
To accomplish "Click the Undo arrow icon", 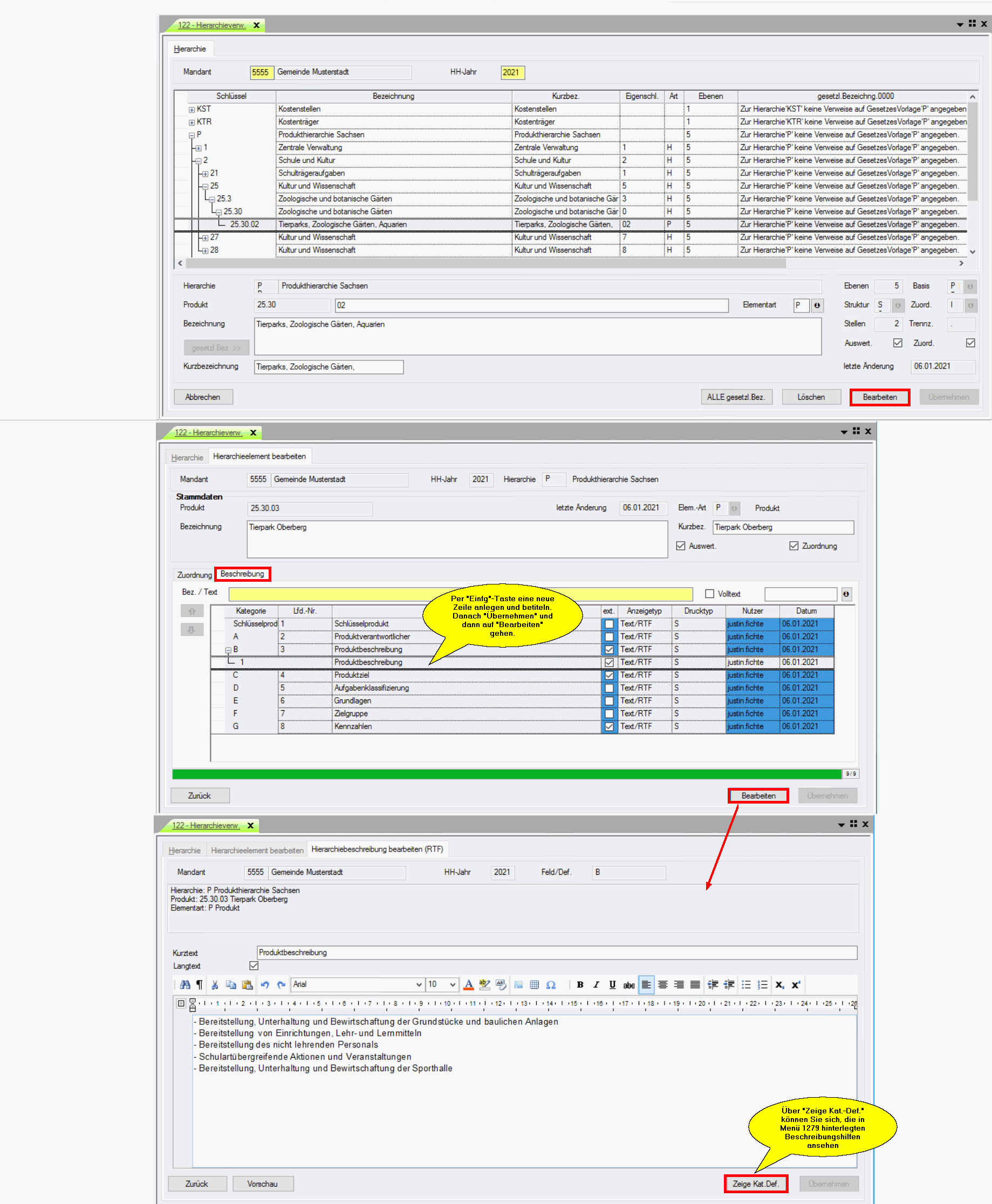I will pyautogui.click(x=264, y=984).
